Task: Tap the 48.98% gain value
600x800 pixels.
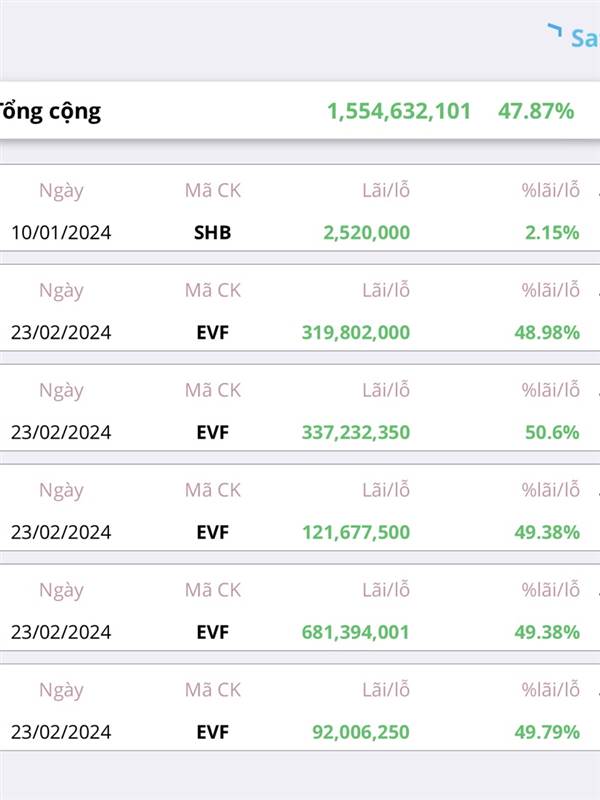Action: coord(547,333)
